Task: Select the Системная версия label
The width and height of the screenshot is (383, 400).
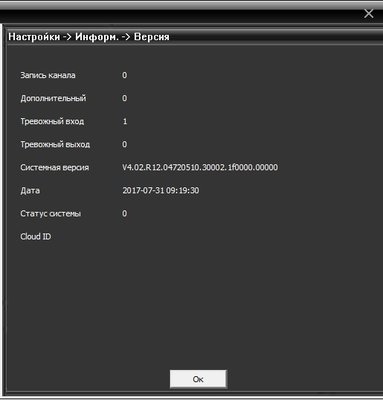Action: coord(55,167)
